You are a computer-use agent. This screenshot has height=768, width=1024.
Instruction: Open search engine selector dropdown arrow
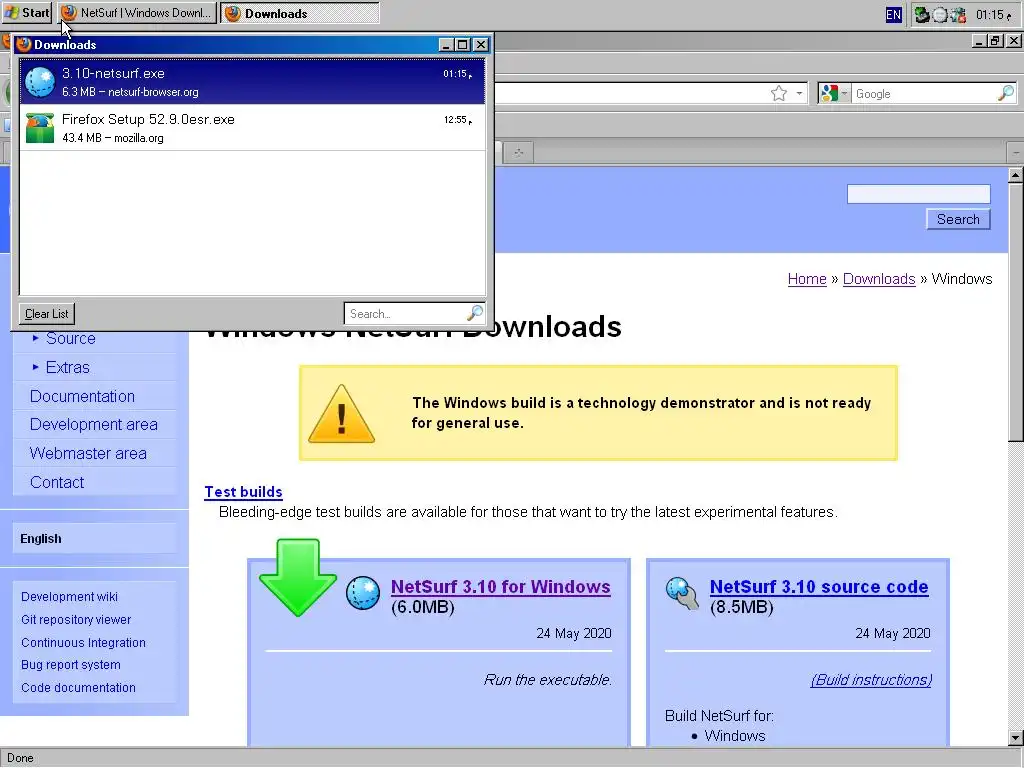coord(844,93)
